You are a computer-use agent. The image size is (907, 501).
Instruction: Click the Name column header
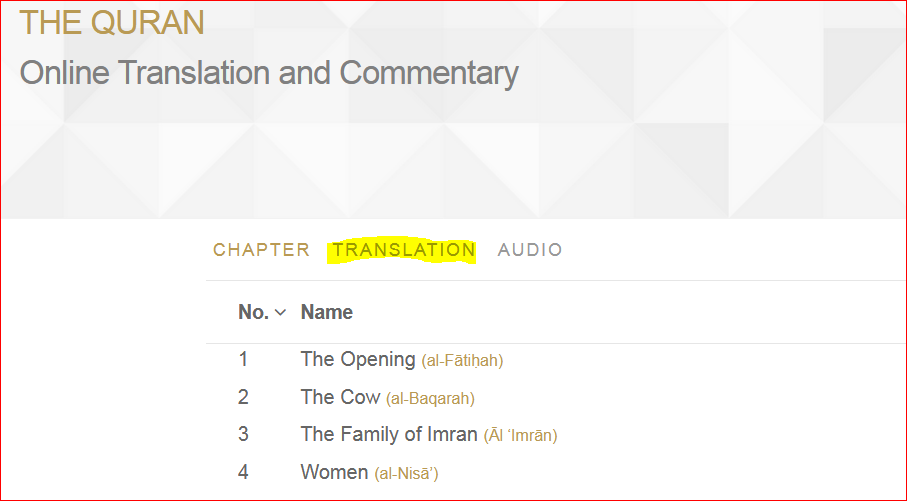coord(327,312)
